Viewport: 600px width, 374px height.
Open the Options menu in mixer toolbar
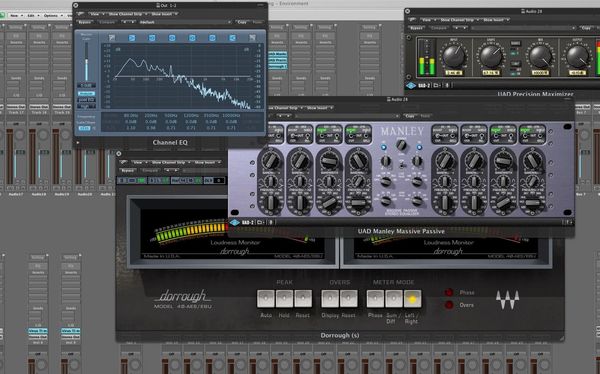[52, 15]
